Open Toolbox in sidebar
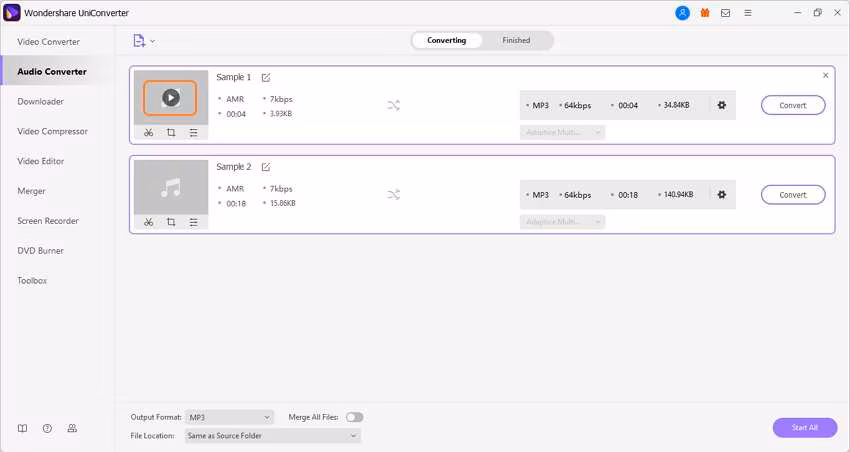 [32, 280]
